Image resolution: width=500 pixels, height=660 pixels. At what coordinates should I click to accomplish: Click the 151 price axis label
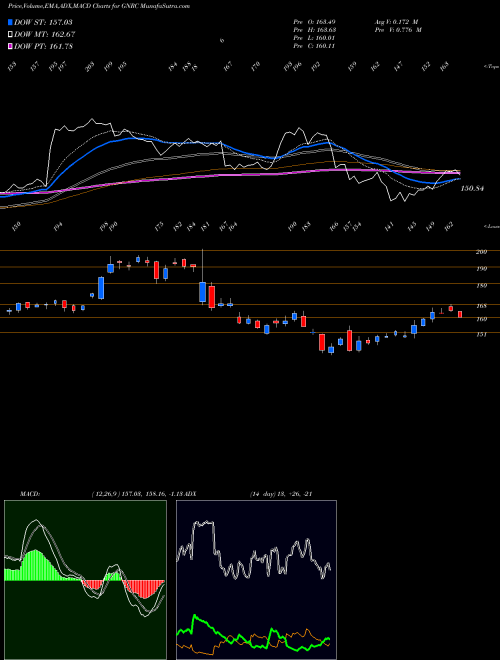coord(481,334)
